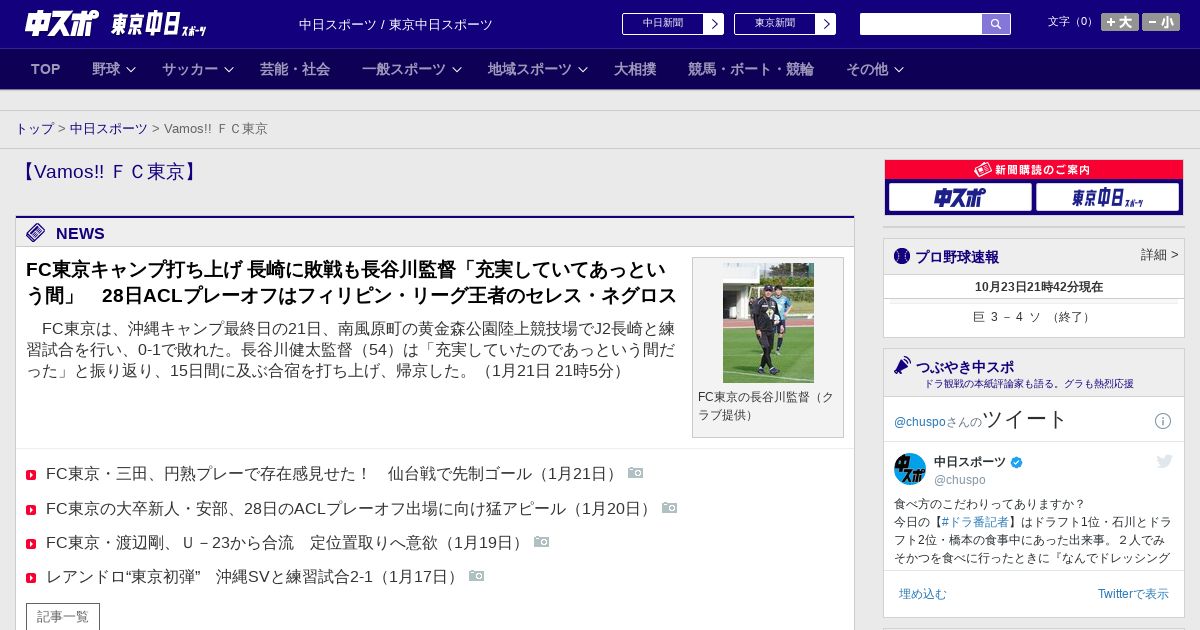Click the 巨 3－4 ソ score row
Screen dimensions: 1200x630
[1034, 317]
